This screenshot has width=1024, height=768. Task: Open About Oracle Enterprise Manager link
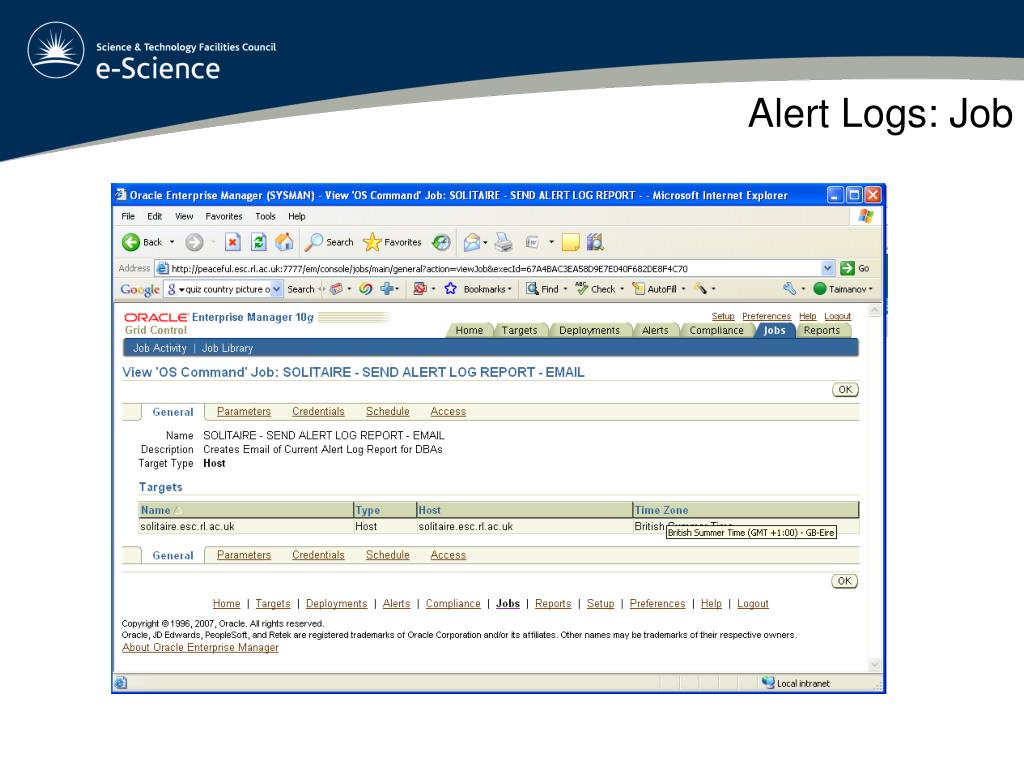coord(200,647)
